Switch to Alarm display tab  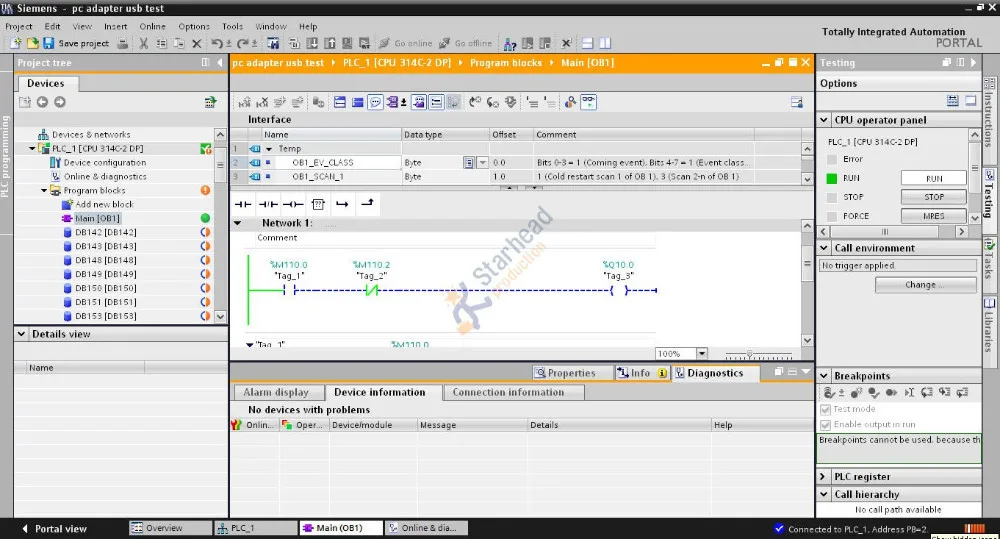pyautogui.click(x=276, y=392)
